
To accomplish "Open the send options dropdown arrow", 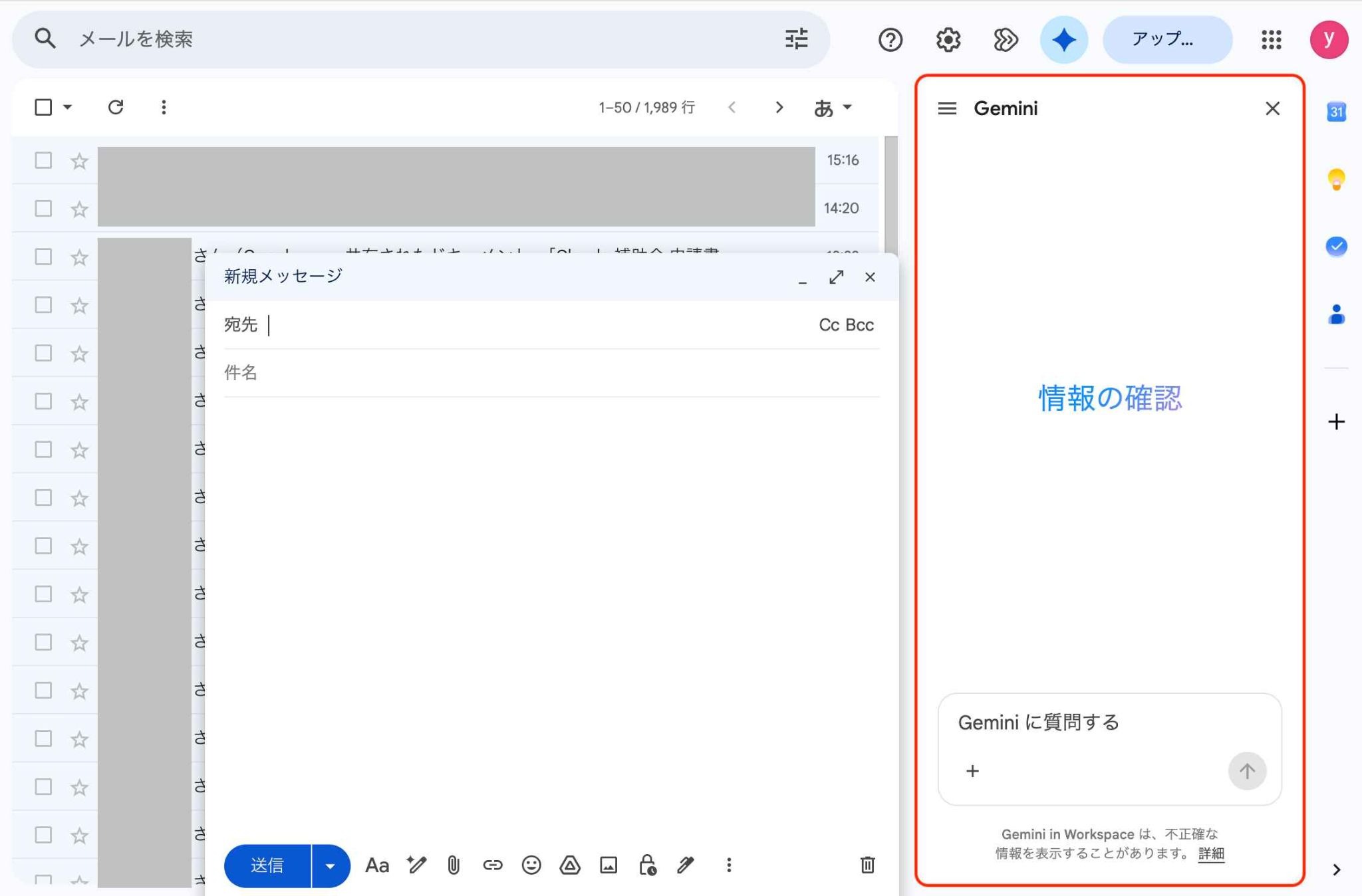I will pos(330,865).
